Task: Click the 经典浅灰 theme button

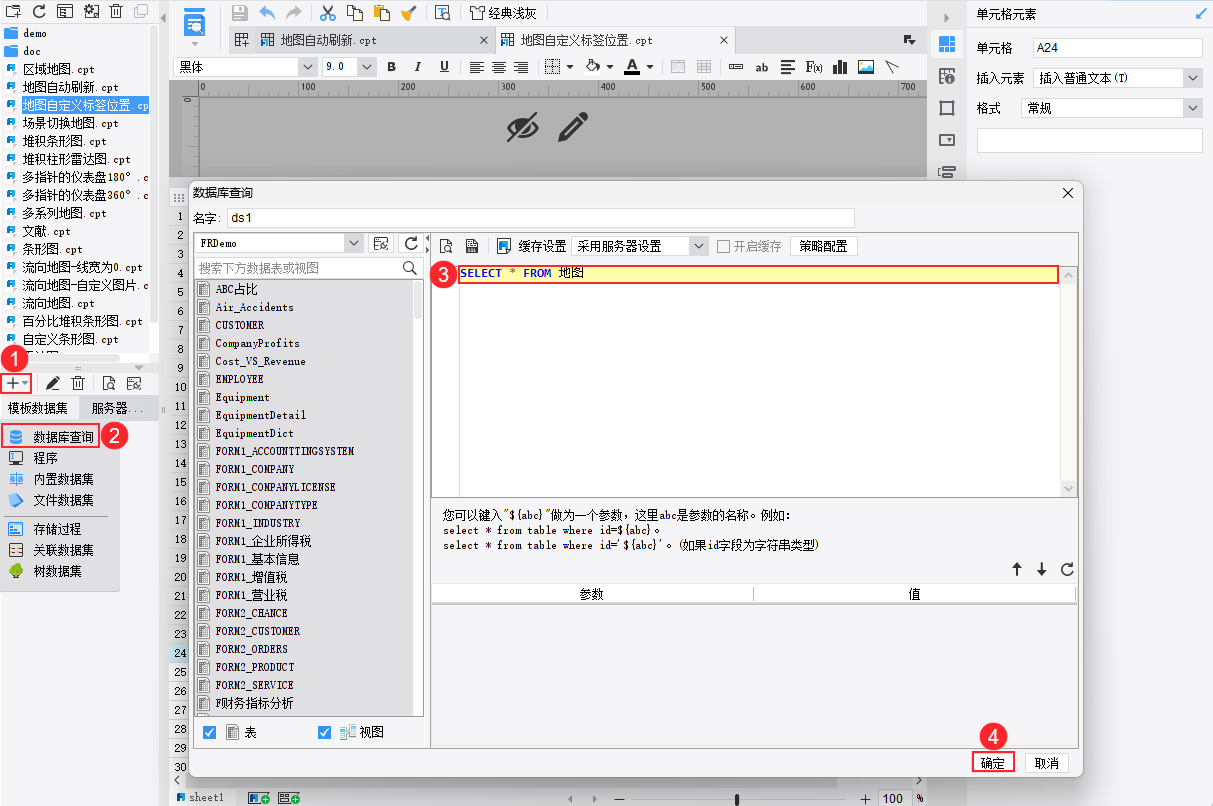Action: pyautogui.click(x=503, y=13)
